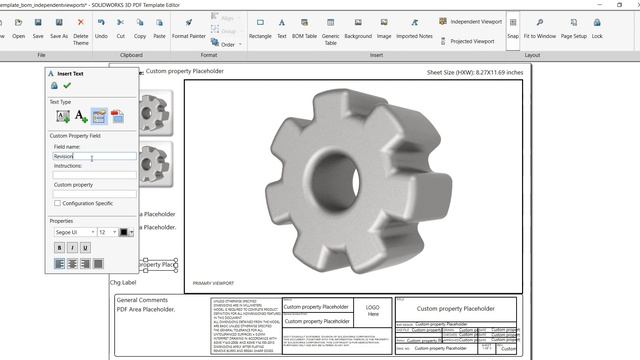This screenshot has height=360, width=640.
Task: Select the Chg Label text
Action: pos(123,282)
